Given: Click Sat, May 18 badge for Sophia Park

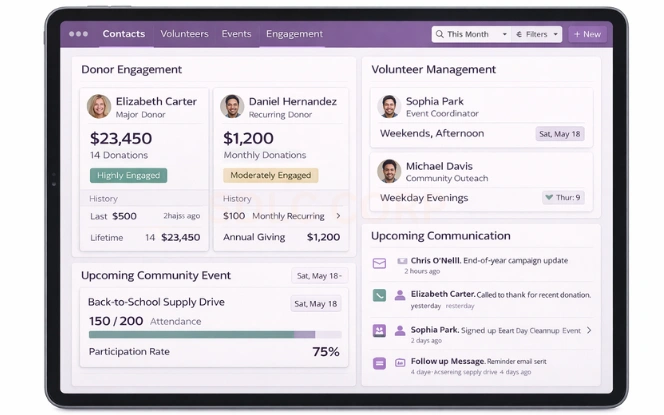Looking at the screenshot, I should 560,134.
